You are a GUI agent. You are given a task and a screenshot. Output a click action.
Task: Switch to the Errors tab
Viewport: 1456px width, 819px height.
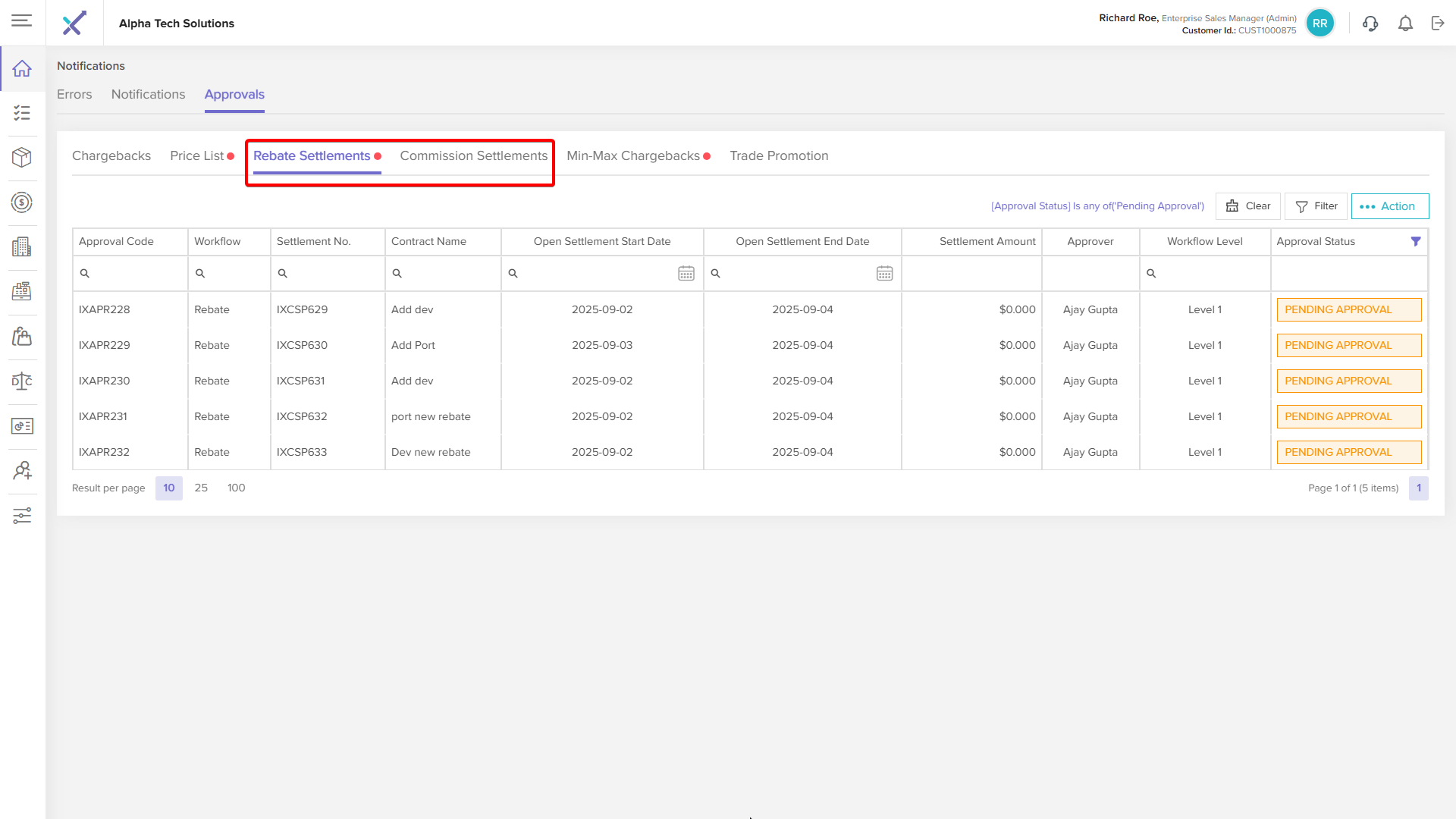(74, 94)
